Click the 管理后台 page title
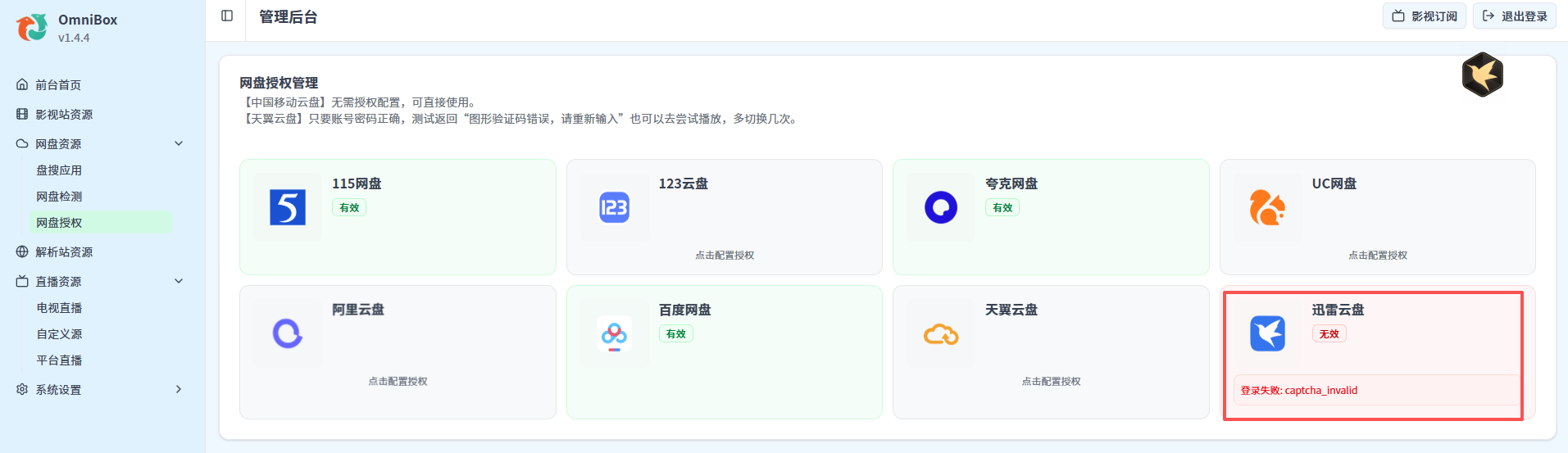The height and width of the screenshot is (453, 1568). [289, 16]
